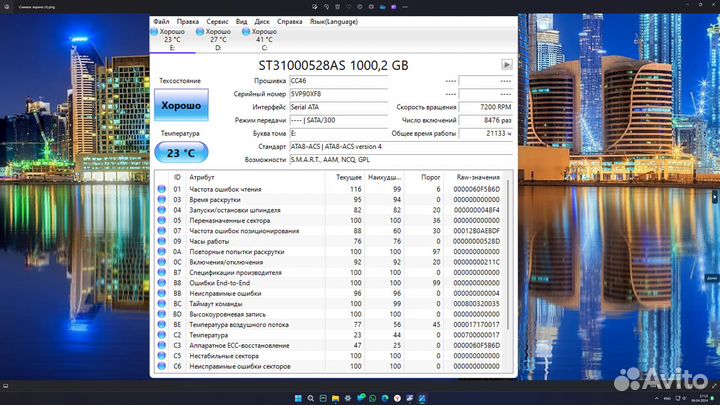Click the 23 °C temperature button
This screenshot has height=405, width=720.
pos(181,152)
